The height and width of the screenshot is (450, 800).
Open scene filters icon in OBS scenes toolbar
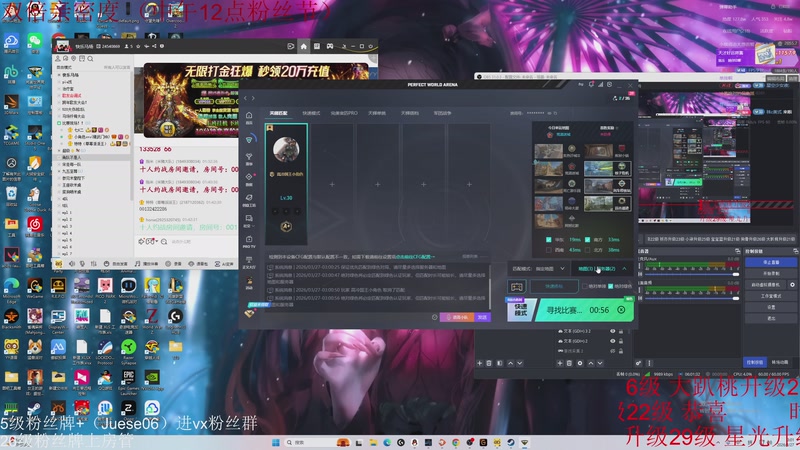pyautogui.click(x=500, y=363)
